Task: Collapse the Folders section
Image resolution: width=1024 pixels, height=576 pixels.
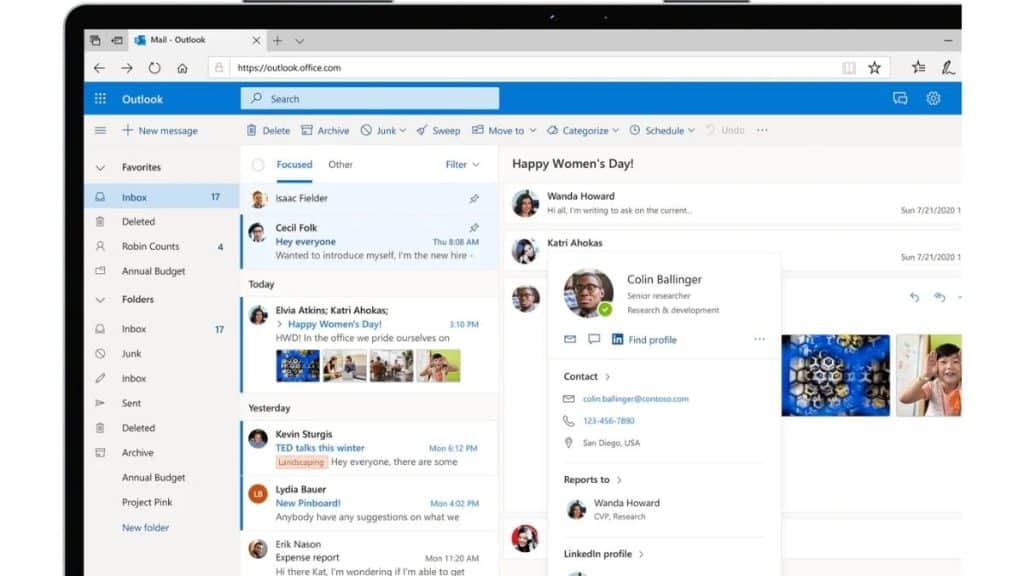Action: point(100,300)
